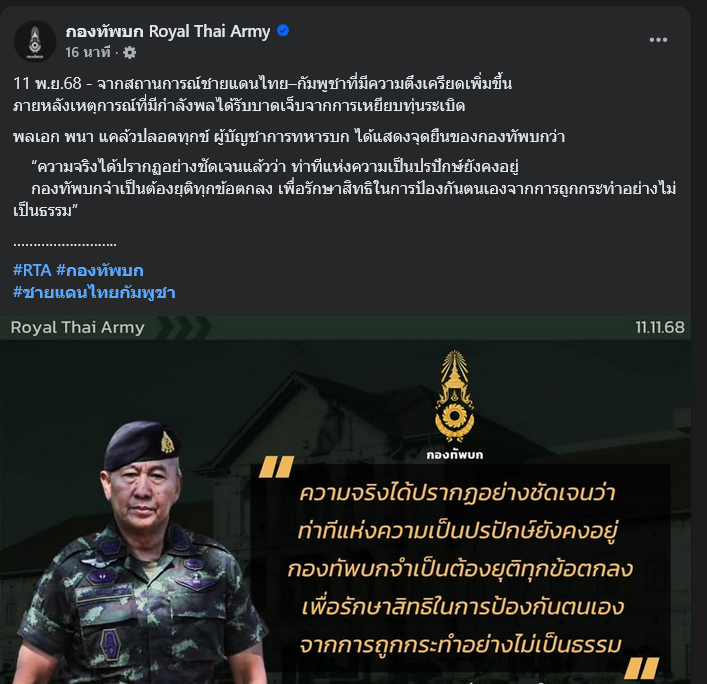Click the กองทัพบก label under the emblem
This screenshot has width=707, height=684.
point(454,455)
